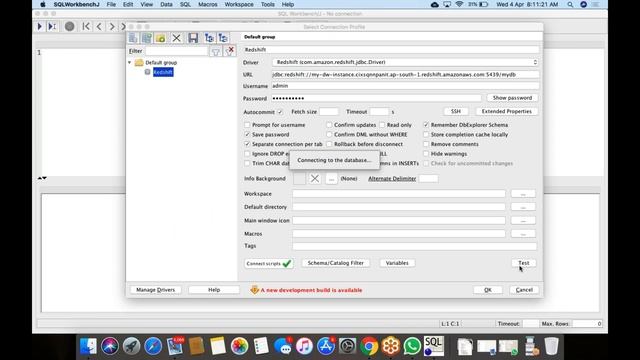This screenshot has height=360, width=640.
Task: Enable Store completion cache locally
Action: (426, 134)
